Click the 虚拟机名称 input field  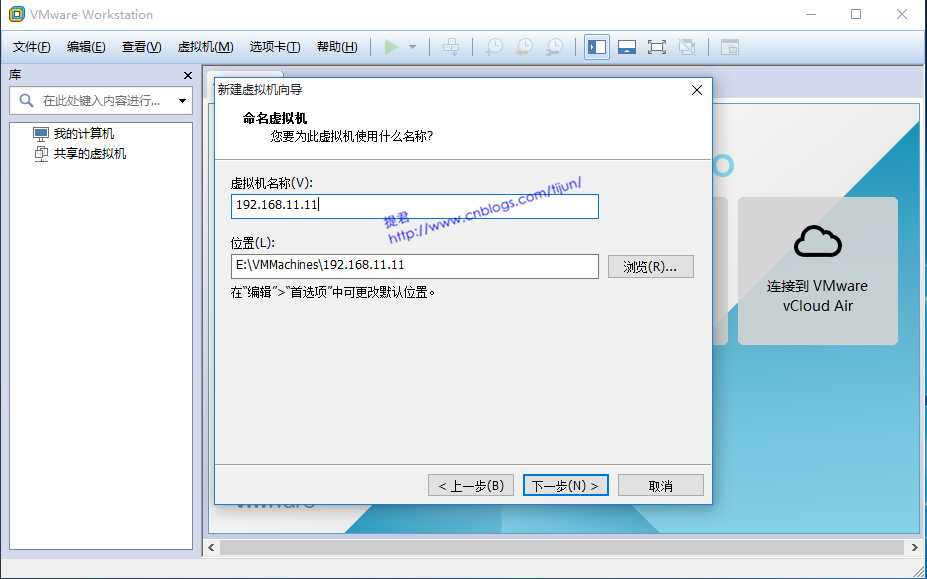[x=414, y=206]
